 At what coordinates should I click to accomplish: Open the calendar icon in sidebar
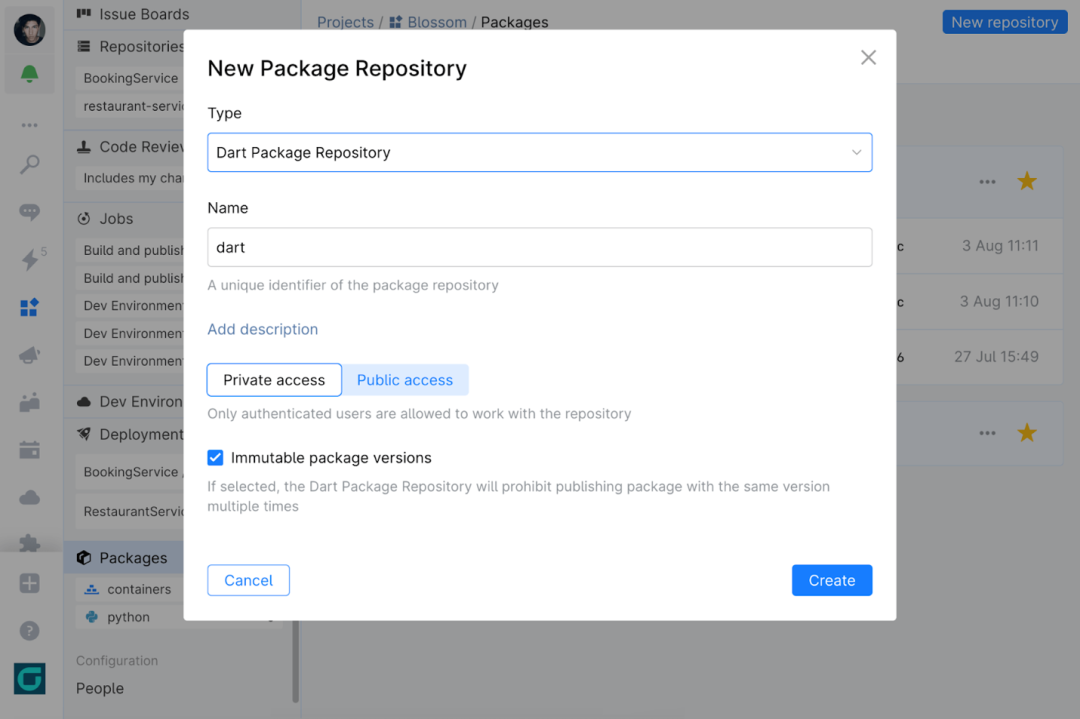(x=29, y=450)
